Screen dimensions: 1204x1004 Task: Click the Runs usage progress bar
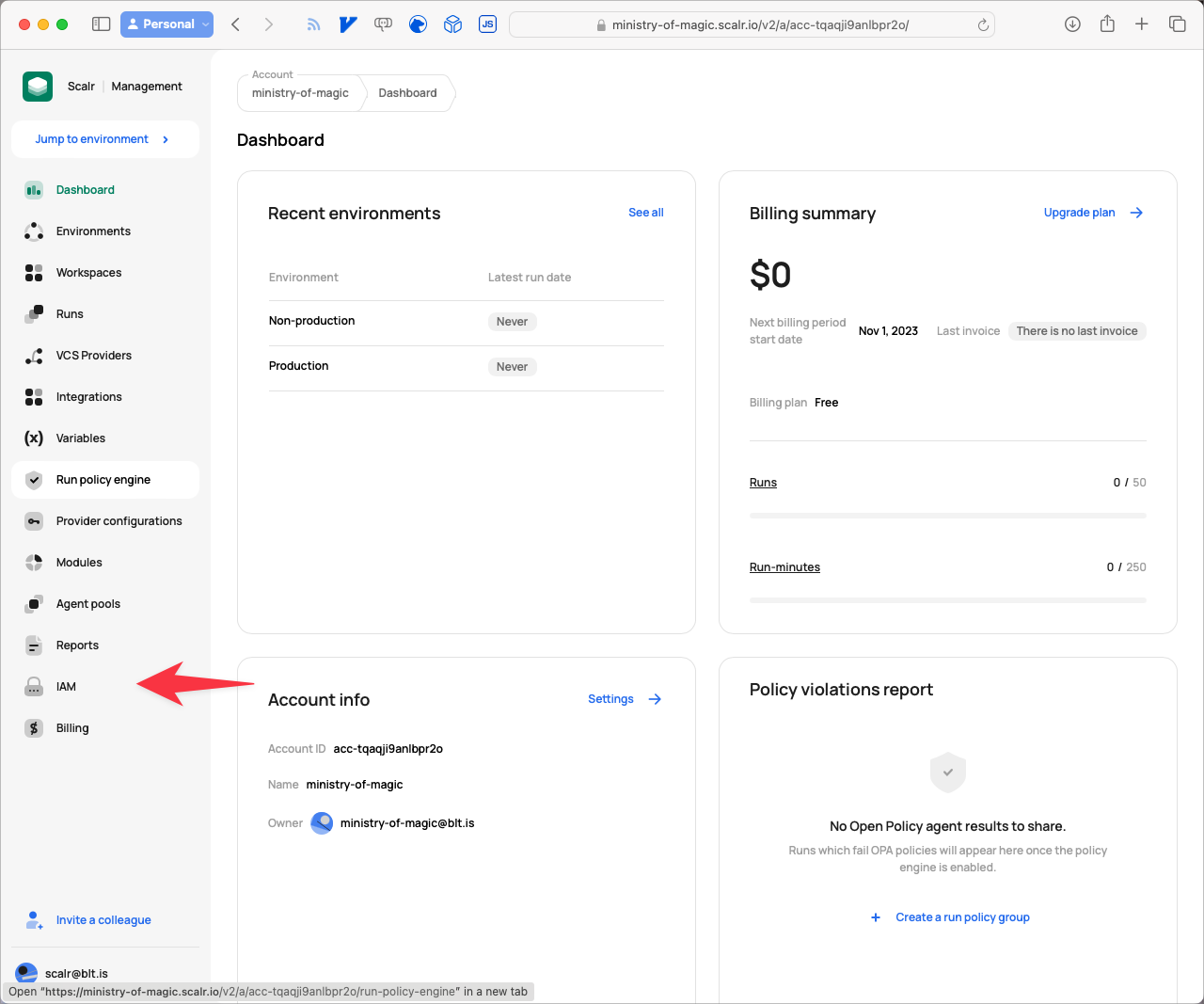pyautogui.click(x=948, y=516)
